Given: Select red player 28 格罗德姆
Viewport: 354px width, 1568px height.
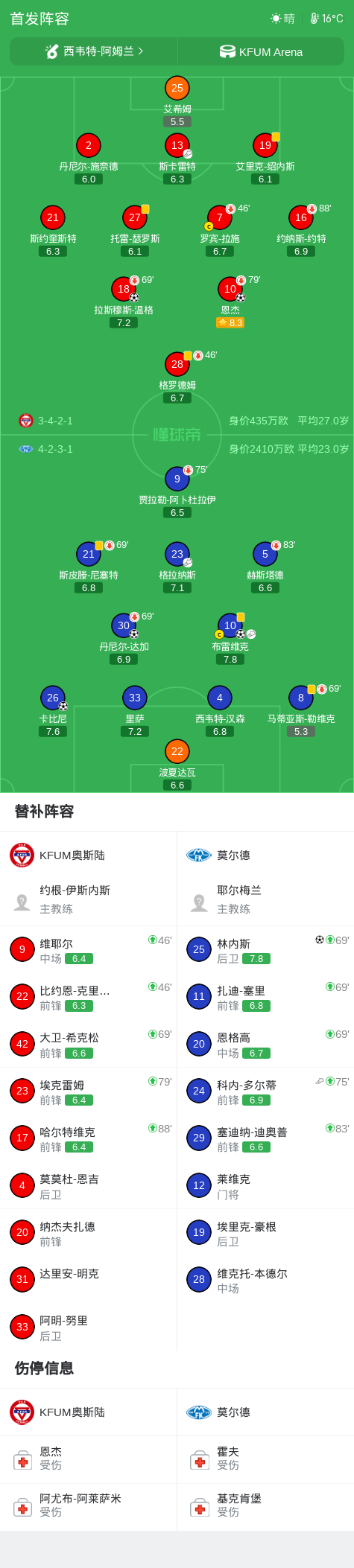Looking at the screenshot, I should coord(177,364).
